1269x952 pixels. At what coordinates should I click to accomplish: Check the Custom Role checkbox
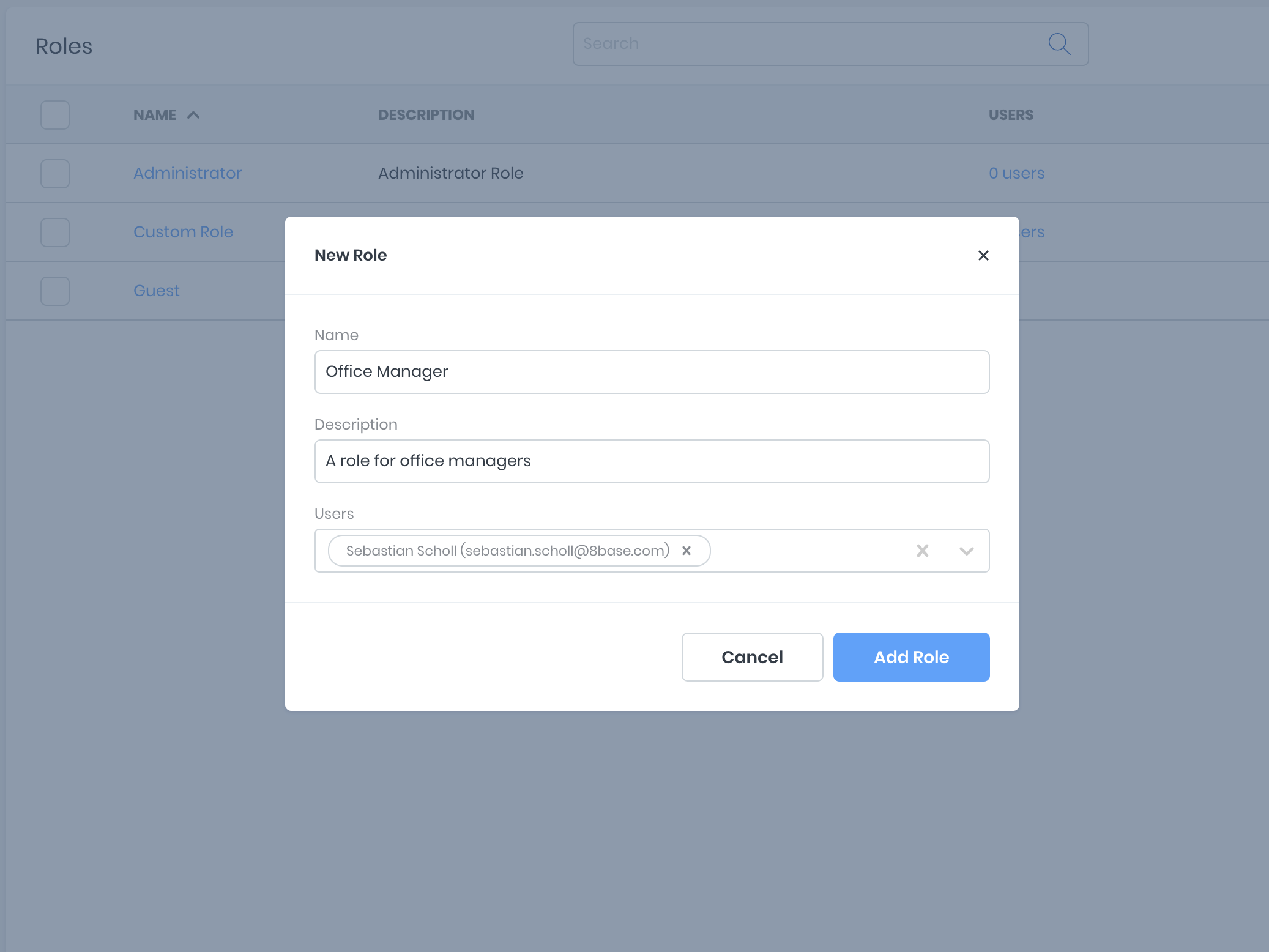tap(55, 232)
